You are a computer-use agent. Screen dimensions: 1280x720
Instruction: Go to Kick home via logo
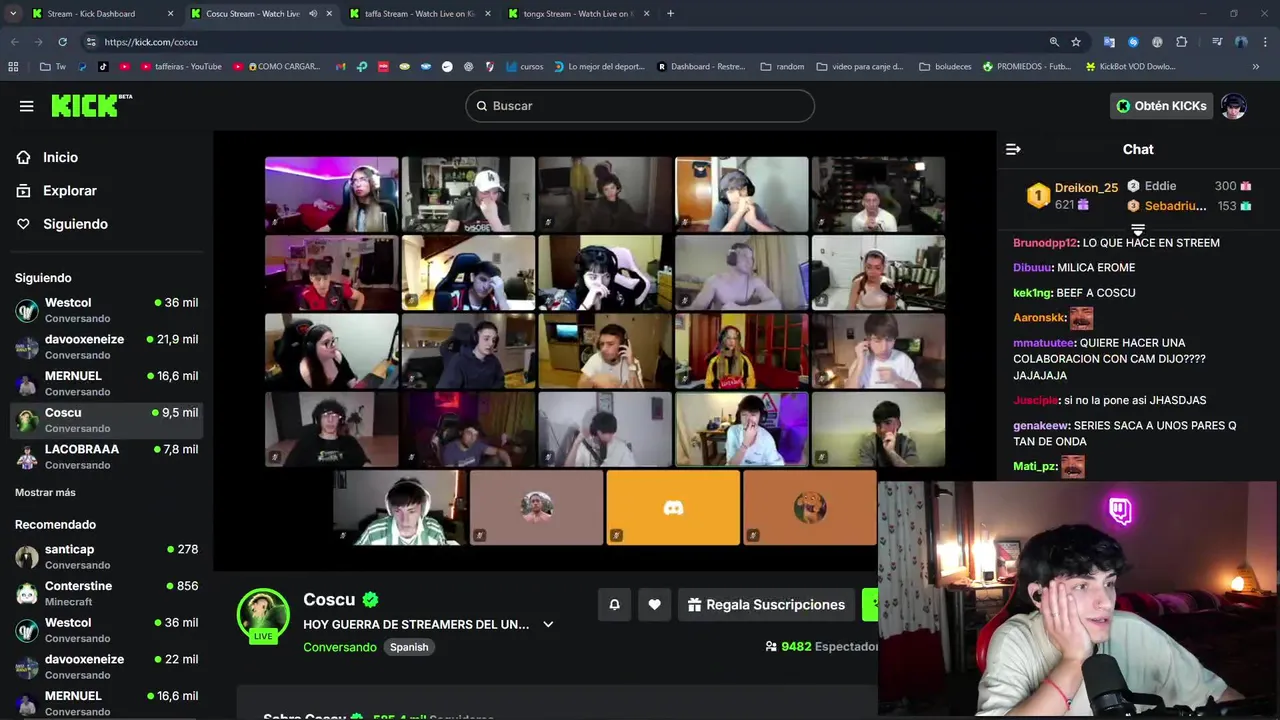(91, 105)
